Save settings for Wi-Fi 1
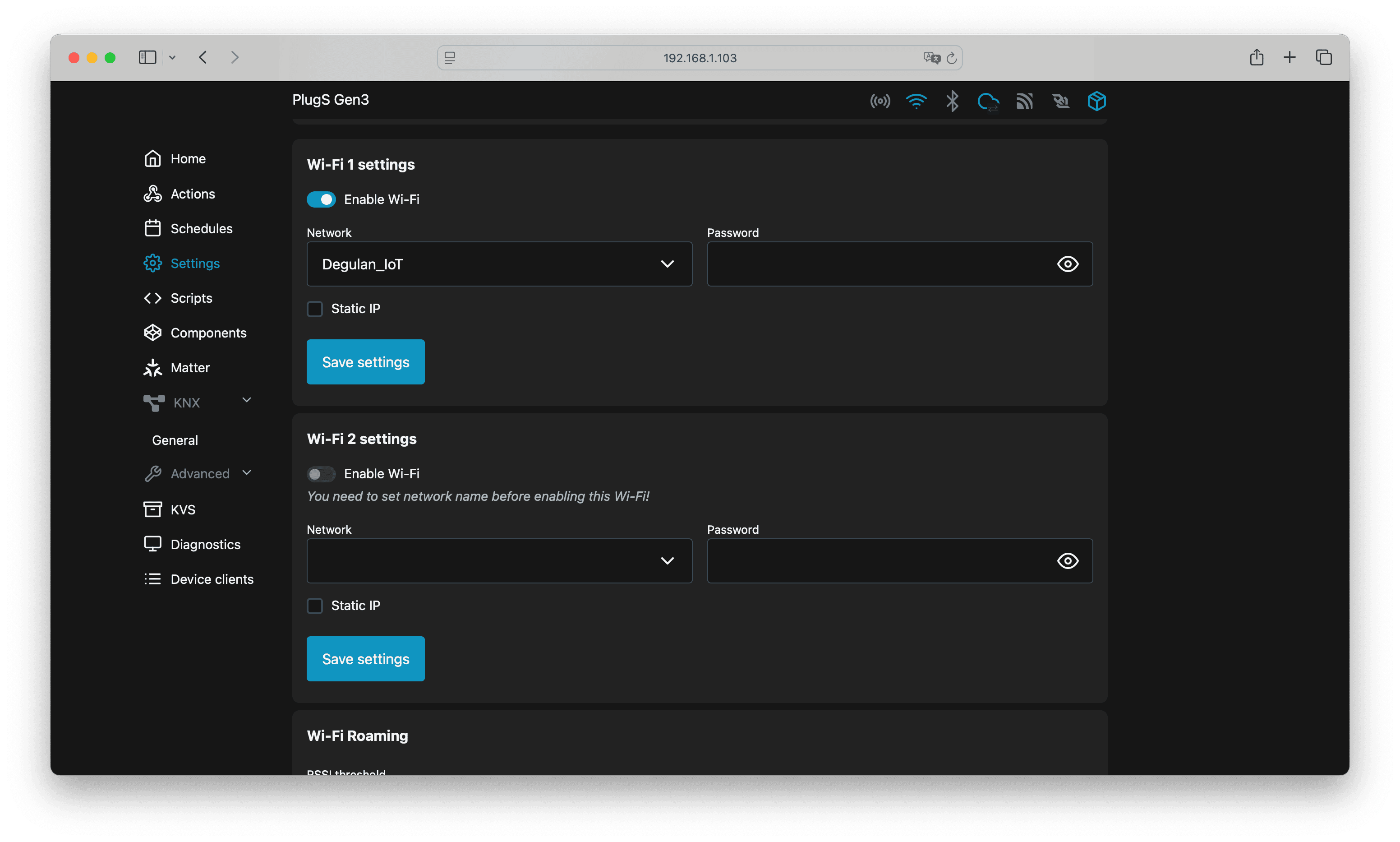The width and height of the screenshot is (1400, 842). (365, 362)
